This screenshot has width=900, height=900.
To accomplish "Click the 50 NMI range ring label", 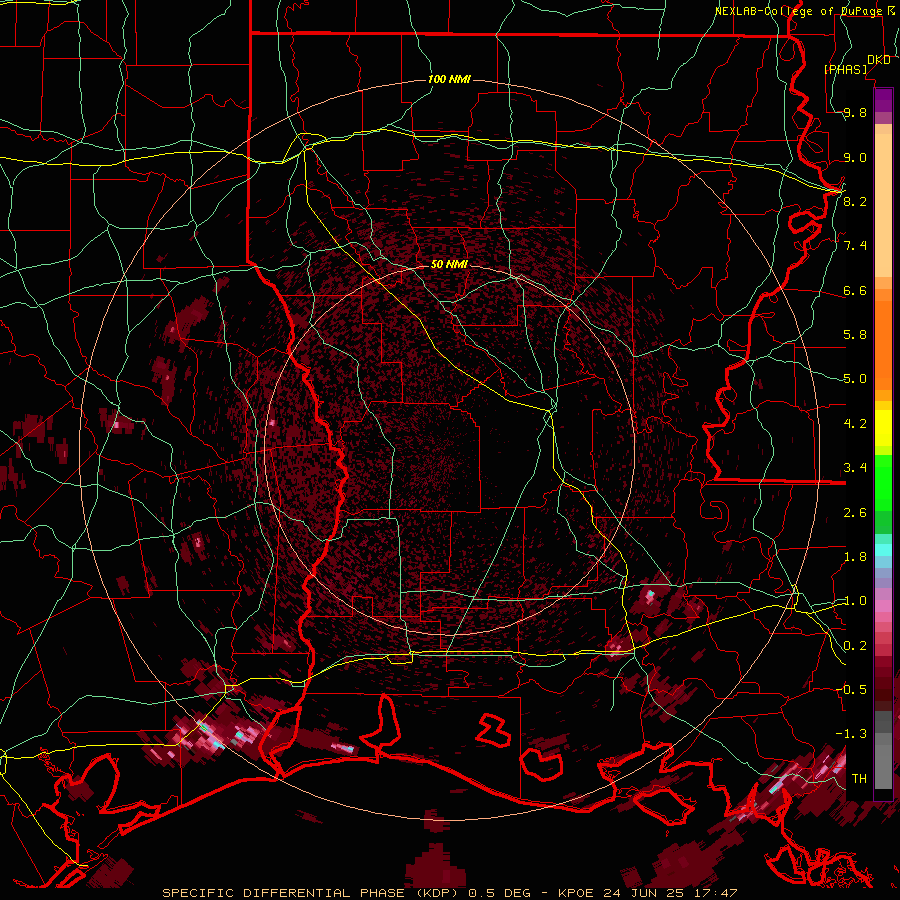I will click(449, 264).
